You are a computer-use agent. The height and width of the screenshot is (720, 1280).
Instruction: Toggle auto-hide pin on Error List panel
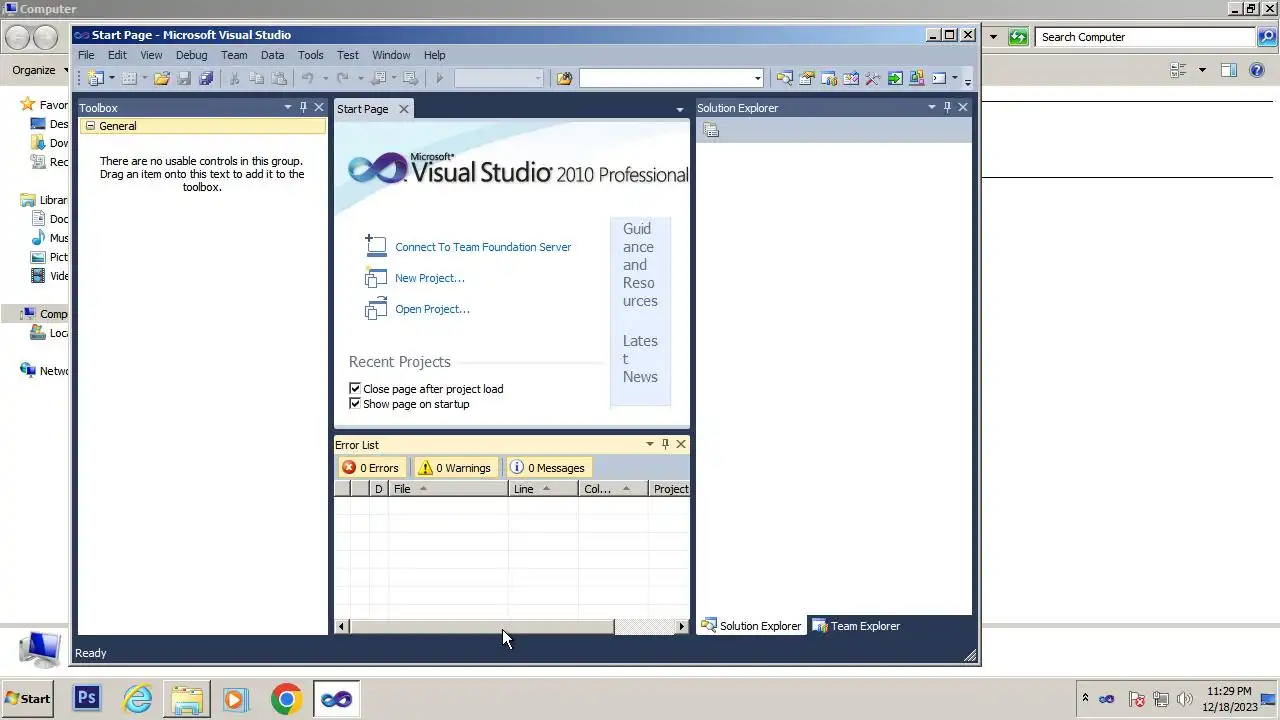[665, 444]
